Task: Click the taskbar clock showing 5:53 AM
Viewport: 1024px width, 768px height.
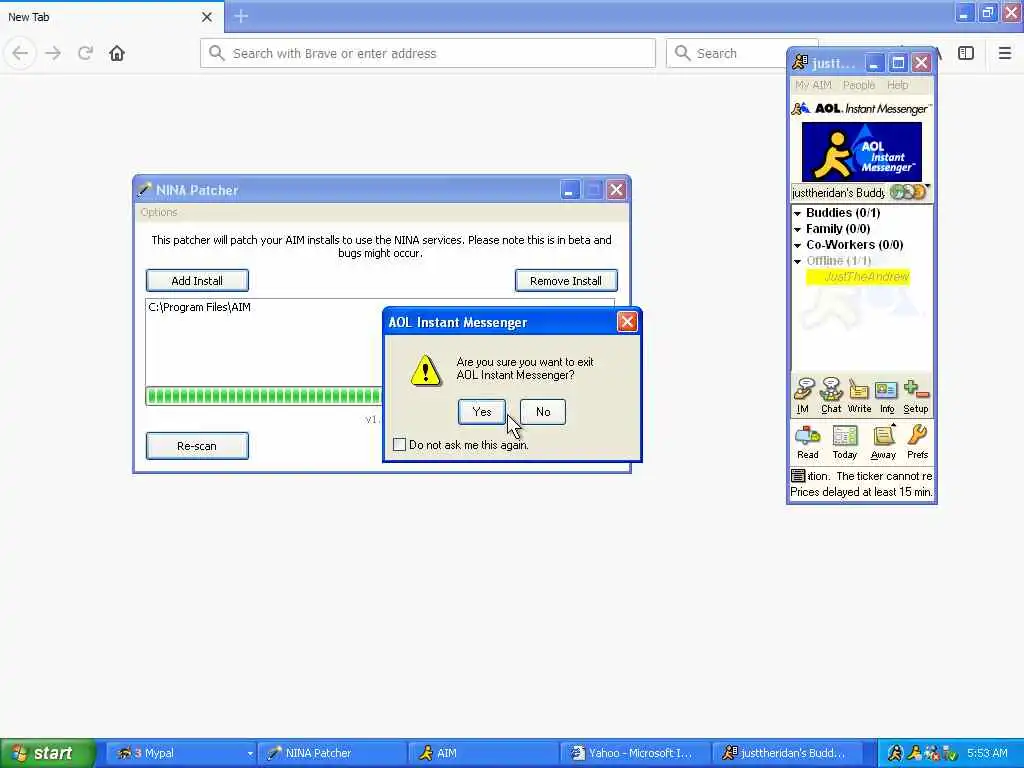Action: [x=987, y=753]
